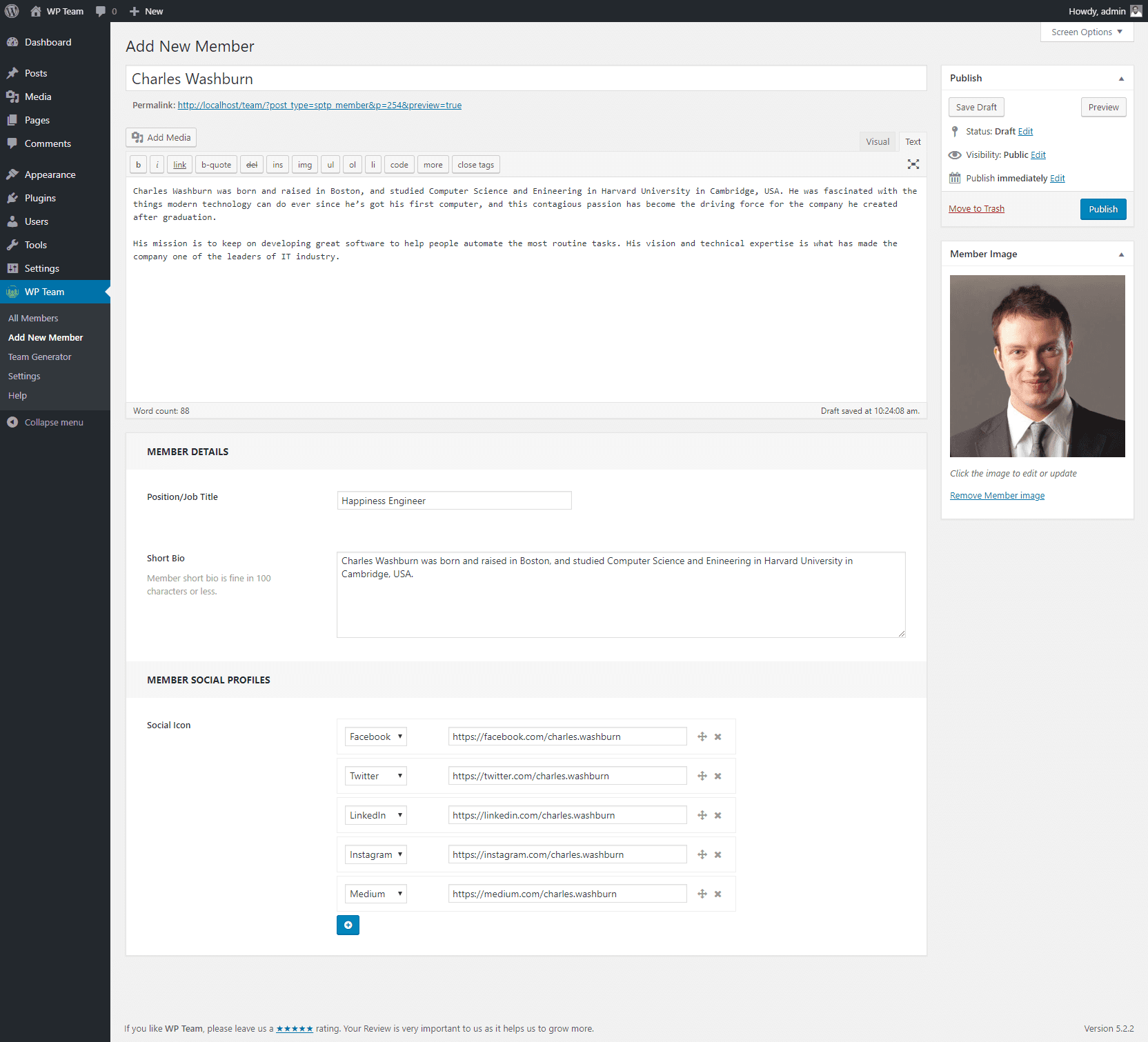Remove the Medium social profile row
1148x1042 pixels.
click(x=717, y=894)
